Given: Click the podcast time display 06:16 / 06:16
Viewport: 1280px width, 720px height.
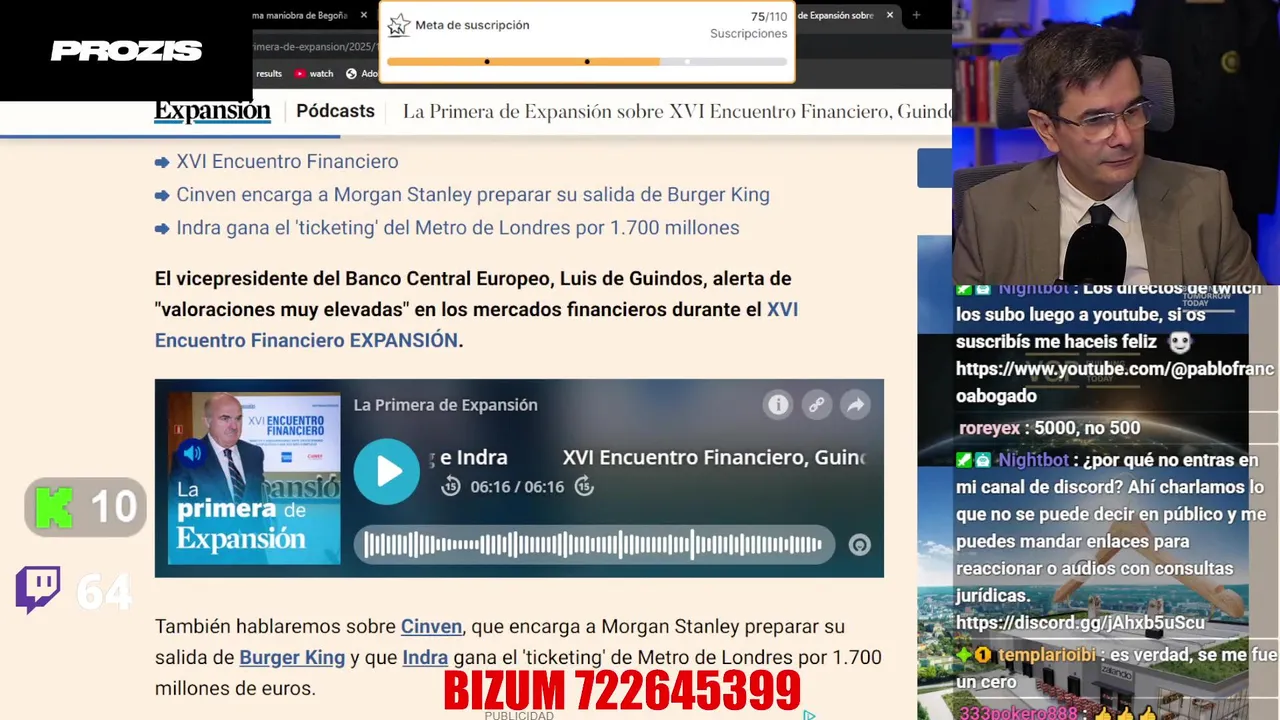Looking at the screenshot, I should 517,487.
